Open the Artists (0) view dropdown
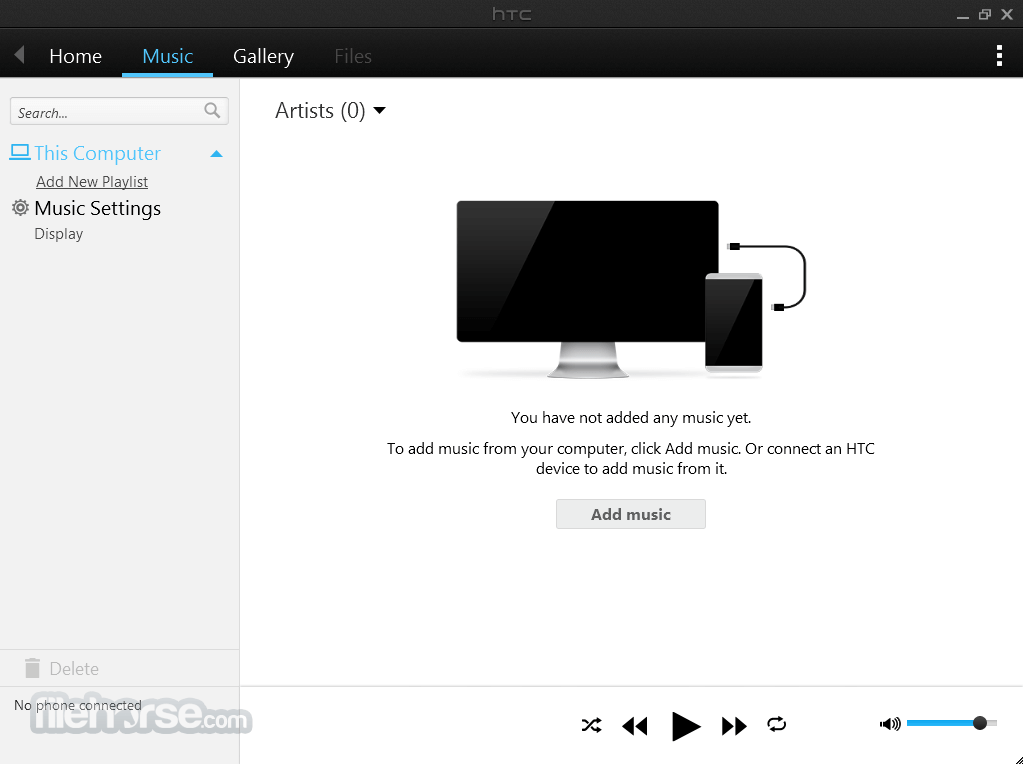Image resolution: width=1023 pixels, height=764 pixels. coord(330,110)
